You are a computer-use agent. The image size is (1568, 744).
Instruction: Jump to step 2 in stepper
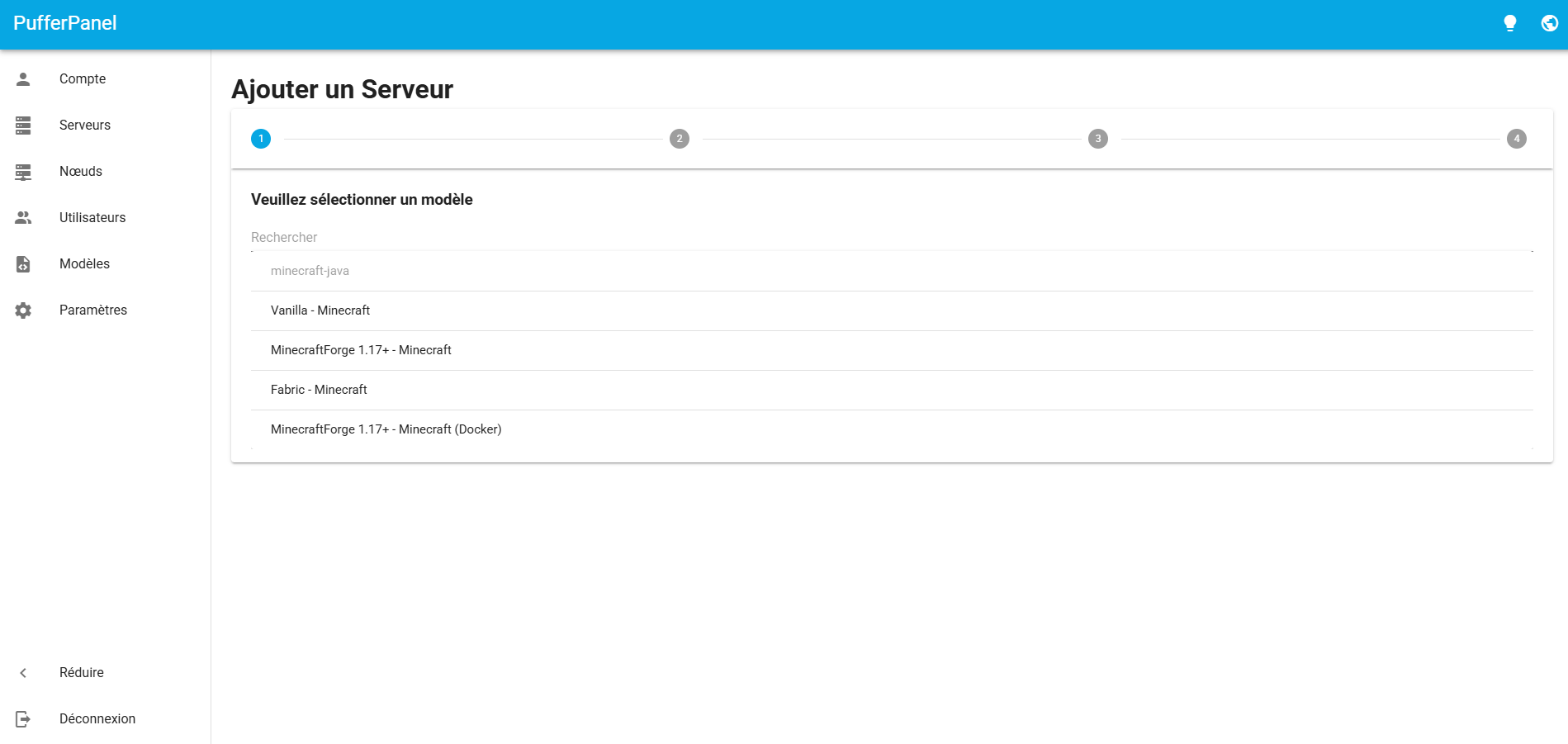(x=679, y=139)
